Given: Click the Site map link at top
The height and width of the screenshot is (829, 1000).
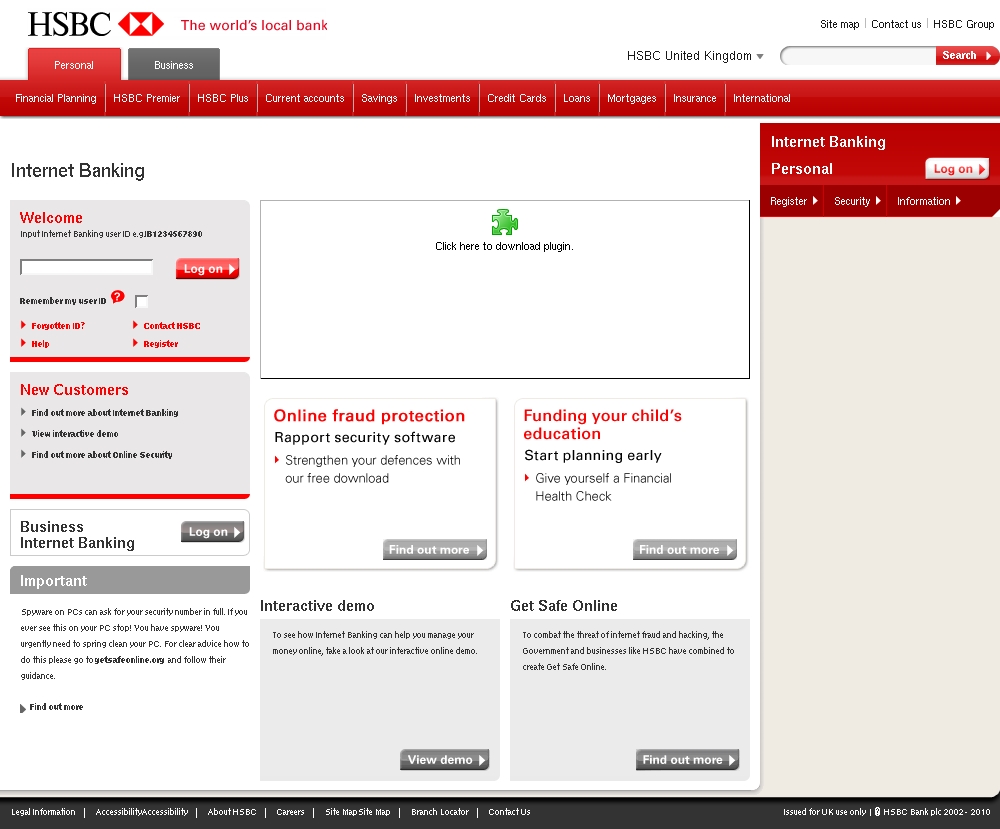Looking at the screenshot, I should pyautogui.click(x=839, y=24).
